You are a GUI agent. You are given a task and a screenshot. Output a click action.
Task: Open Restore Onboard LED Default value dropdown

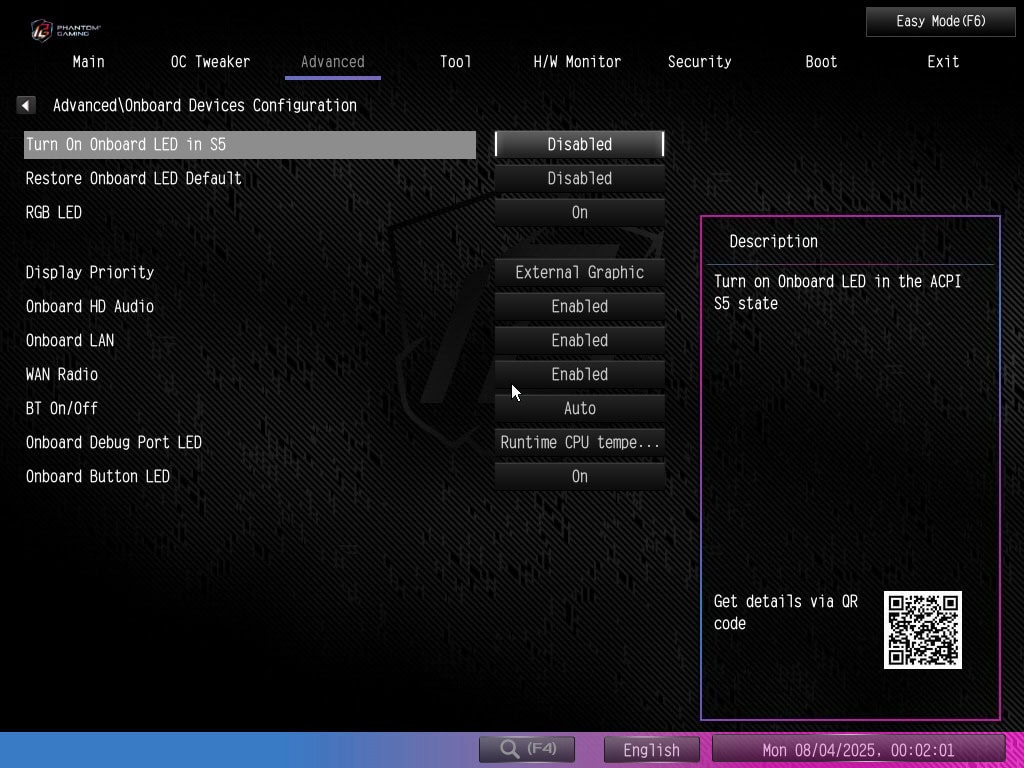[x=579, y=178]
